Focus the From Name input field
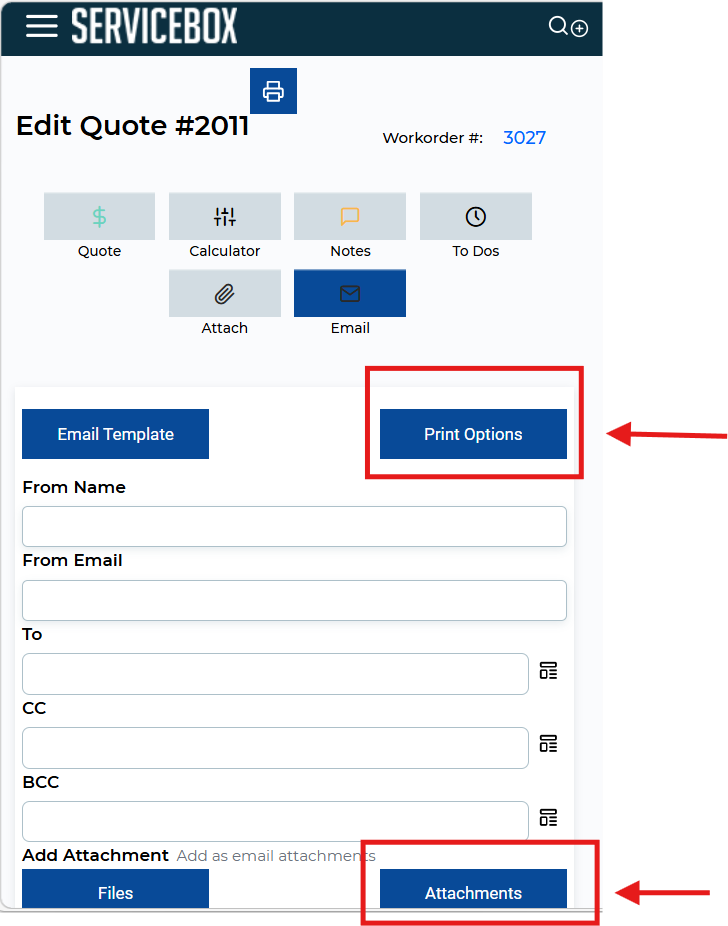The image size is (728, 926). (x=294, y=526)
